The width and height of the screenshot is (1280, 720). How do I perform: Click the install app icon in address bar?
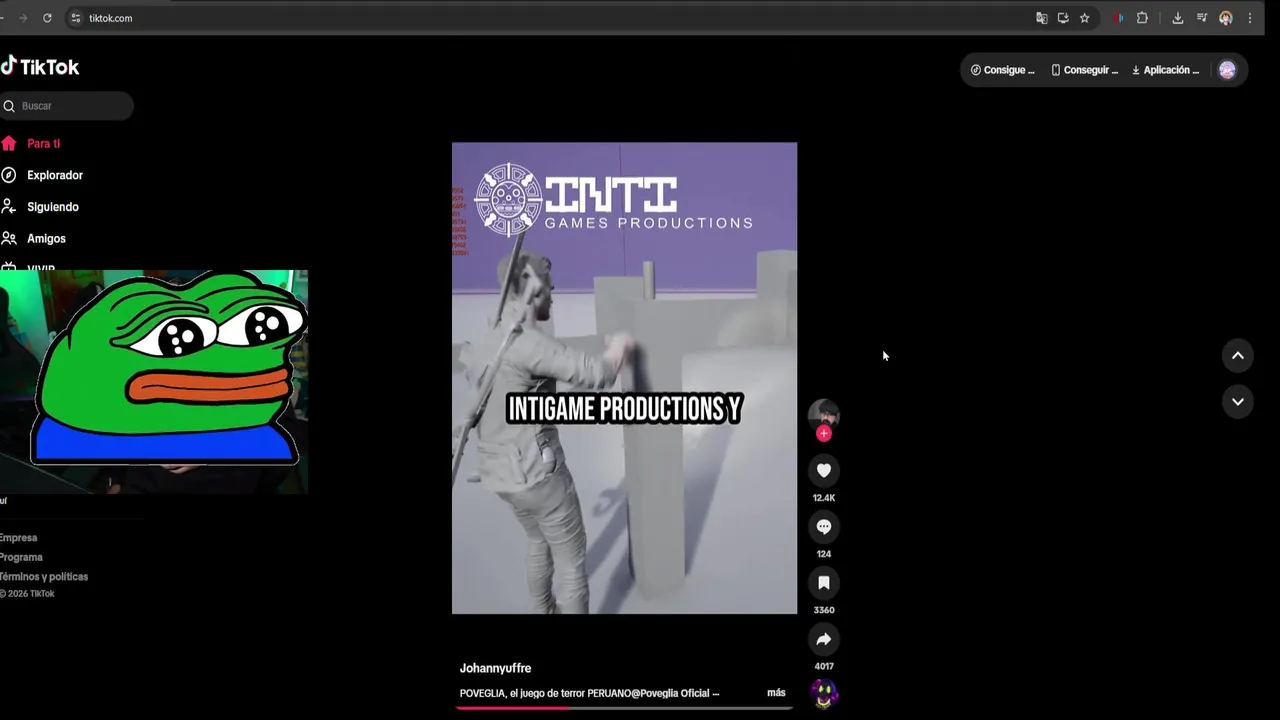[1063, 18]
